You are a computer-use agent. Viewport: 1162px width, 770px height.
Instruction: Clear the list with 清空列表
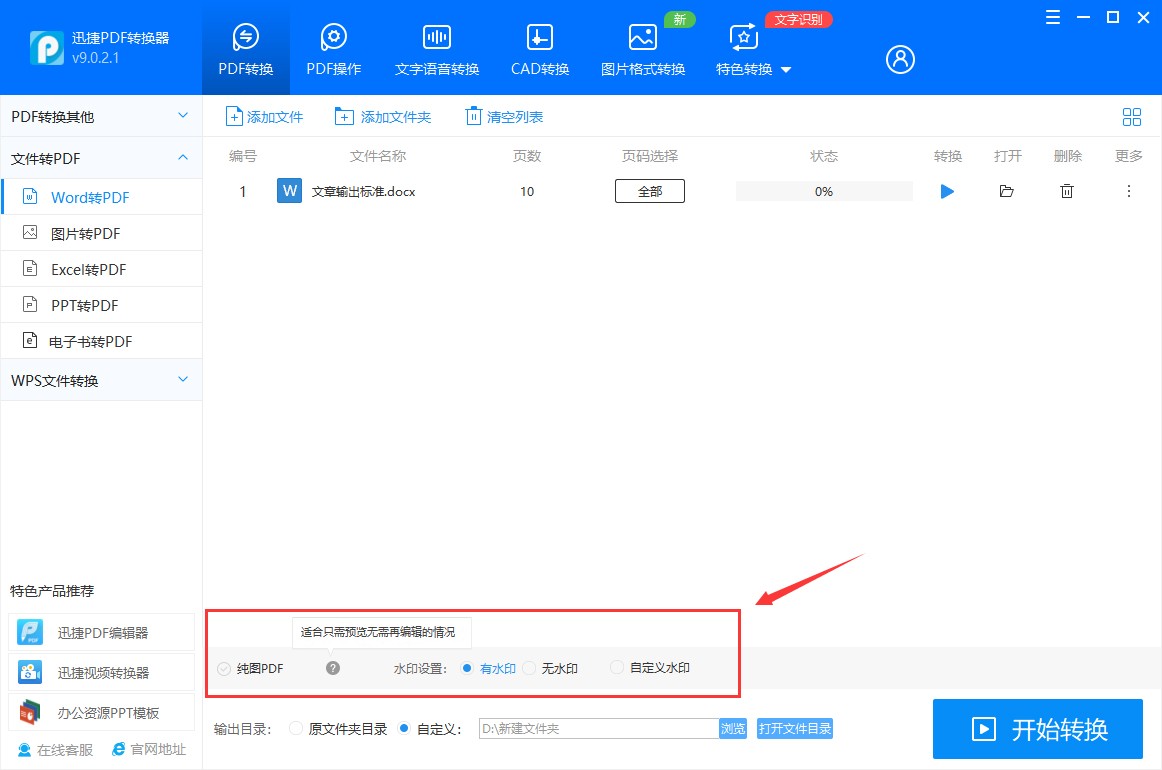pos(504,116)
